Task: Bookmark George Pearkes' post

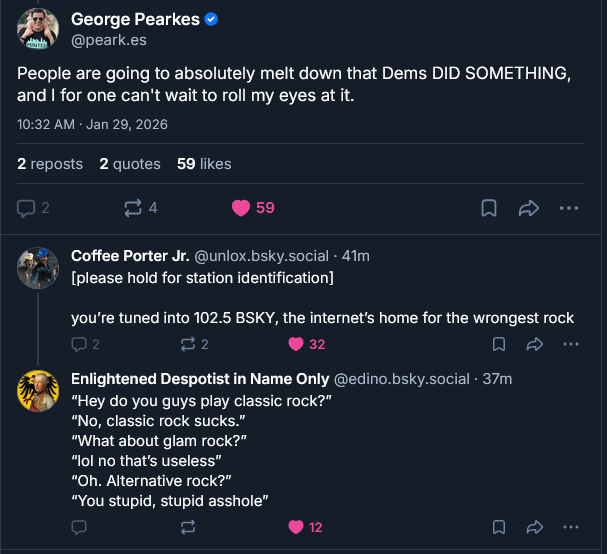Action: point(489,208)
